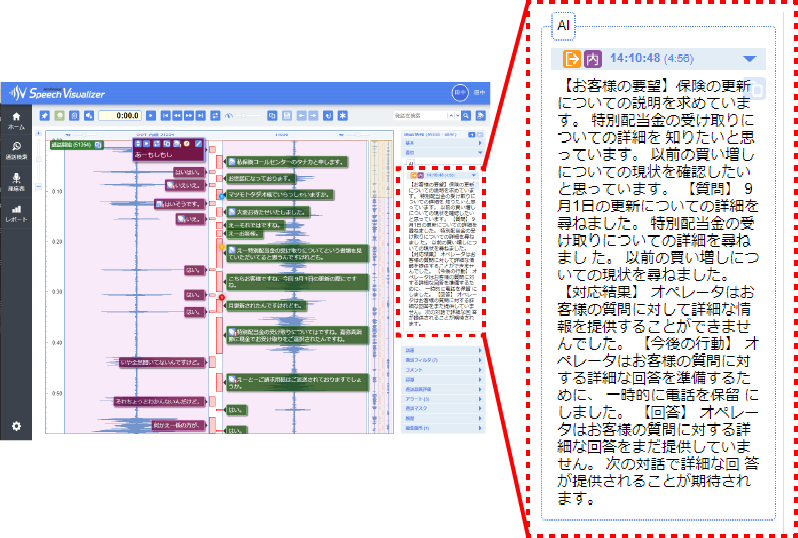Click the magnifier search button
Screen dimensions: 798x538
click(466, 116)
